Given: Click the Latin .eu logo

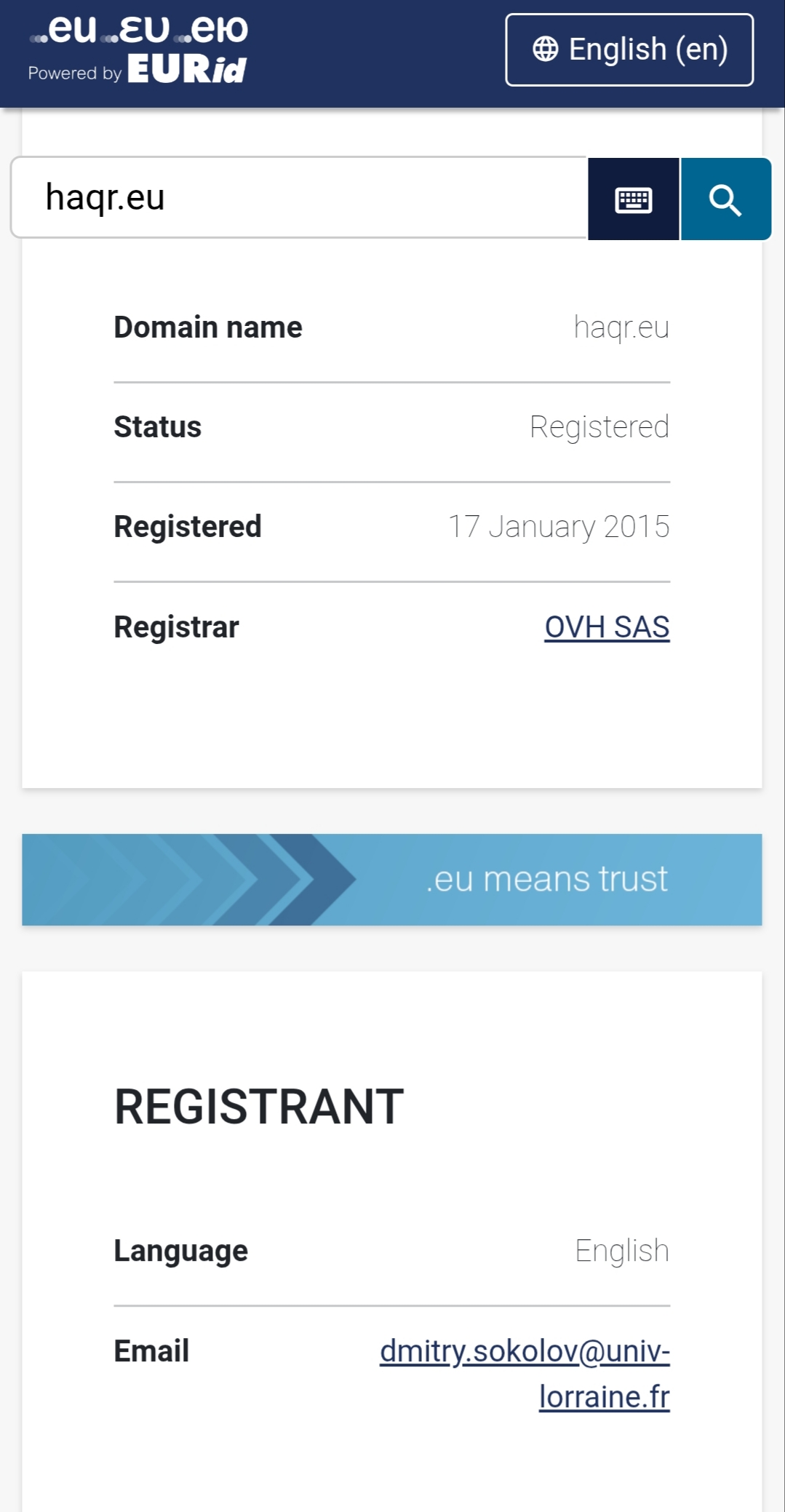Looking at the screenshot, I should (64, 30).
